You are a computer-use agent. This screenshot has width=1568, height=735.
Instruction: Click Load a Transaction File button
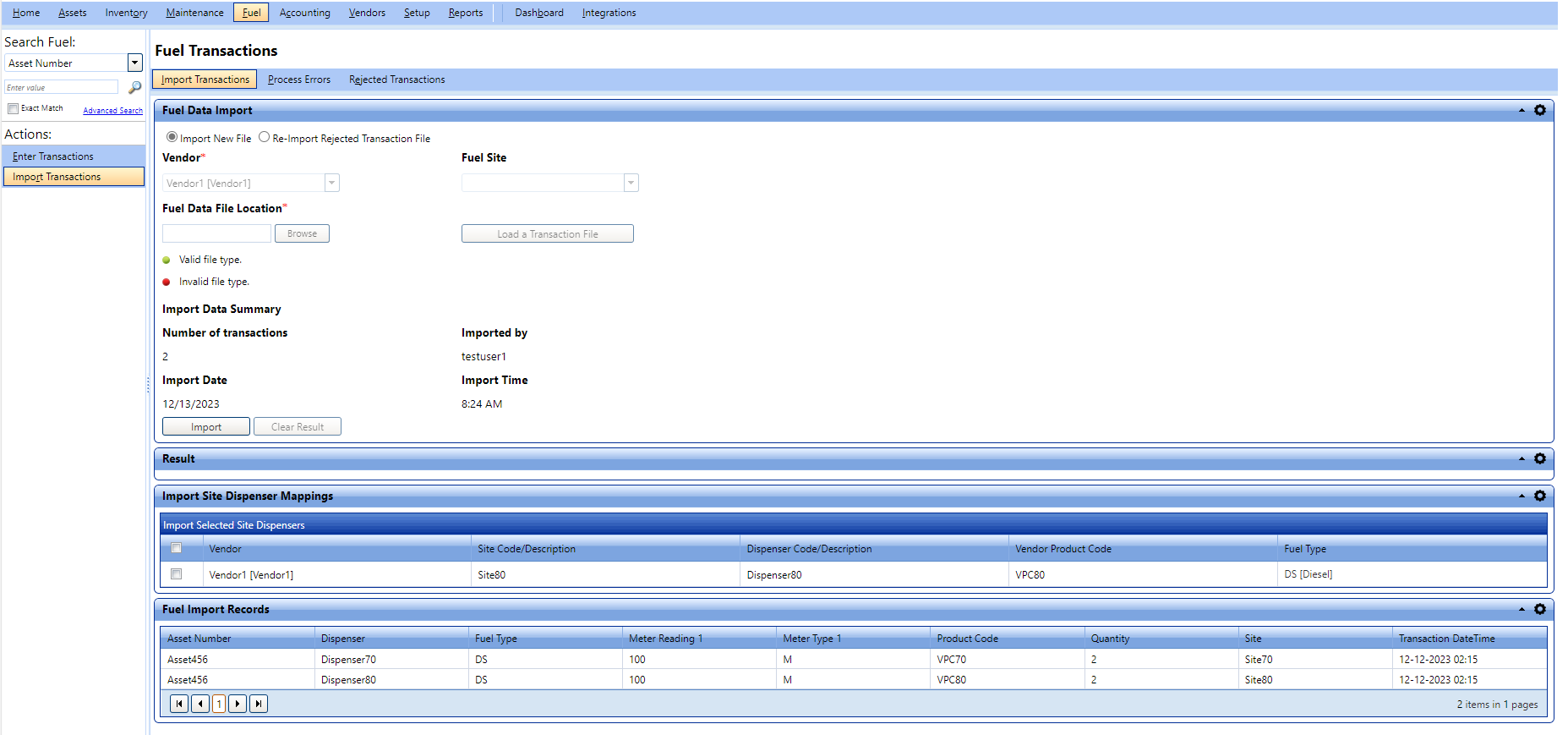point(548,233)
